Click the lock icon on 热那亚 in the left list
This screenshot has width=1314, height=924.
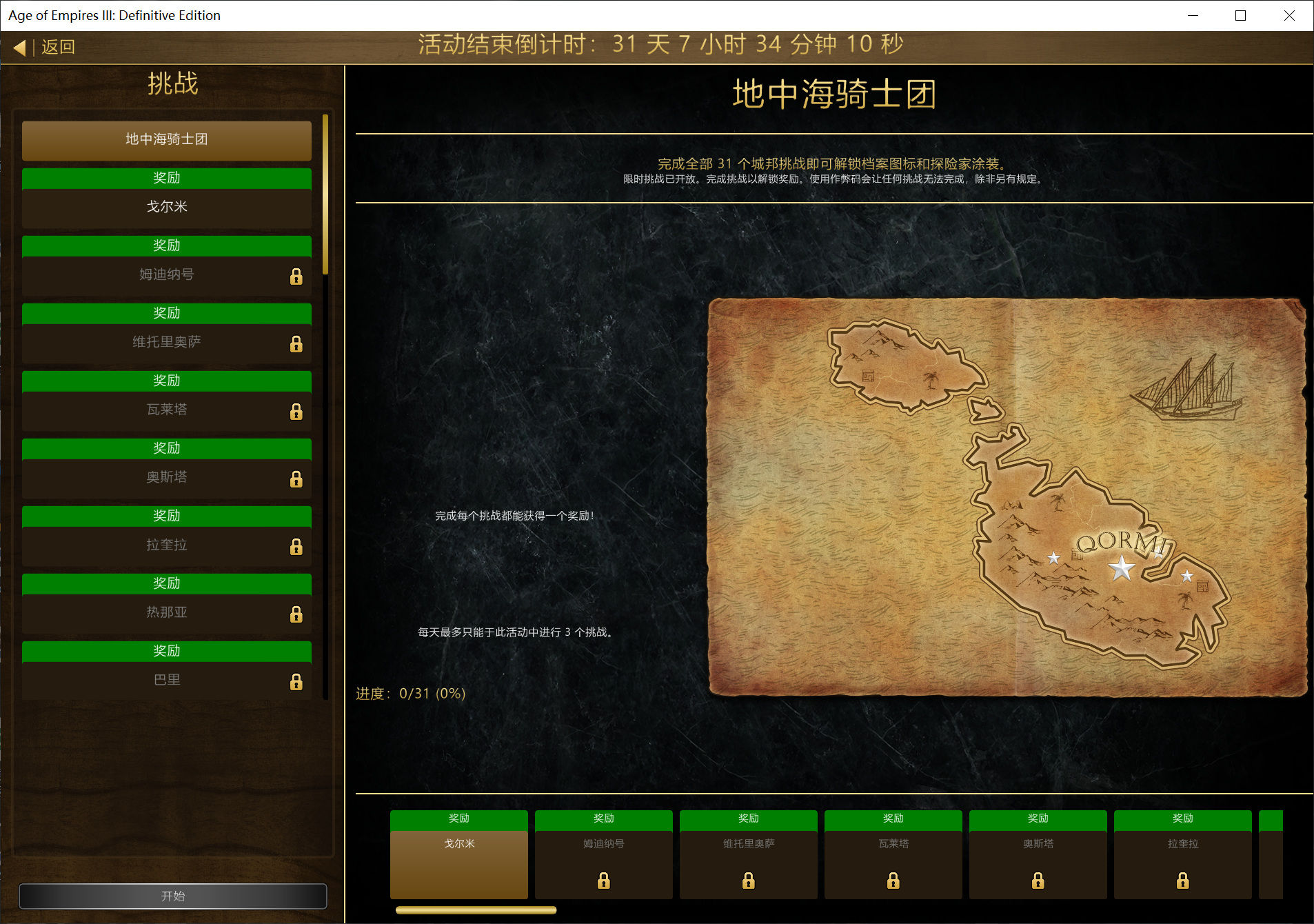tap(296, 614)
